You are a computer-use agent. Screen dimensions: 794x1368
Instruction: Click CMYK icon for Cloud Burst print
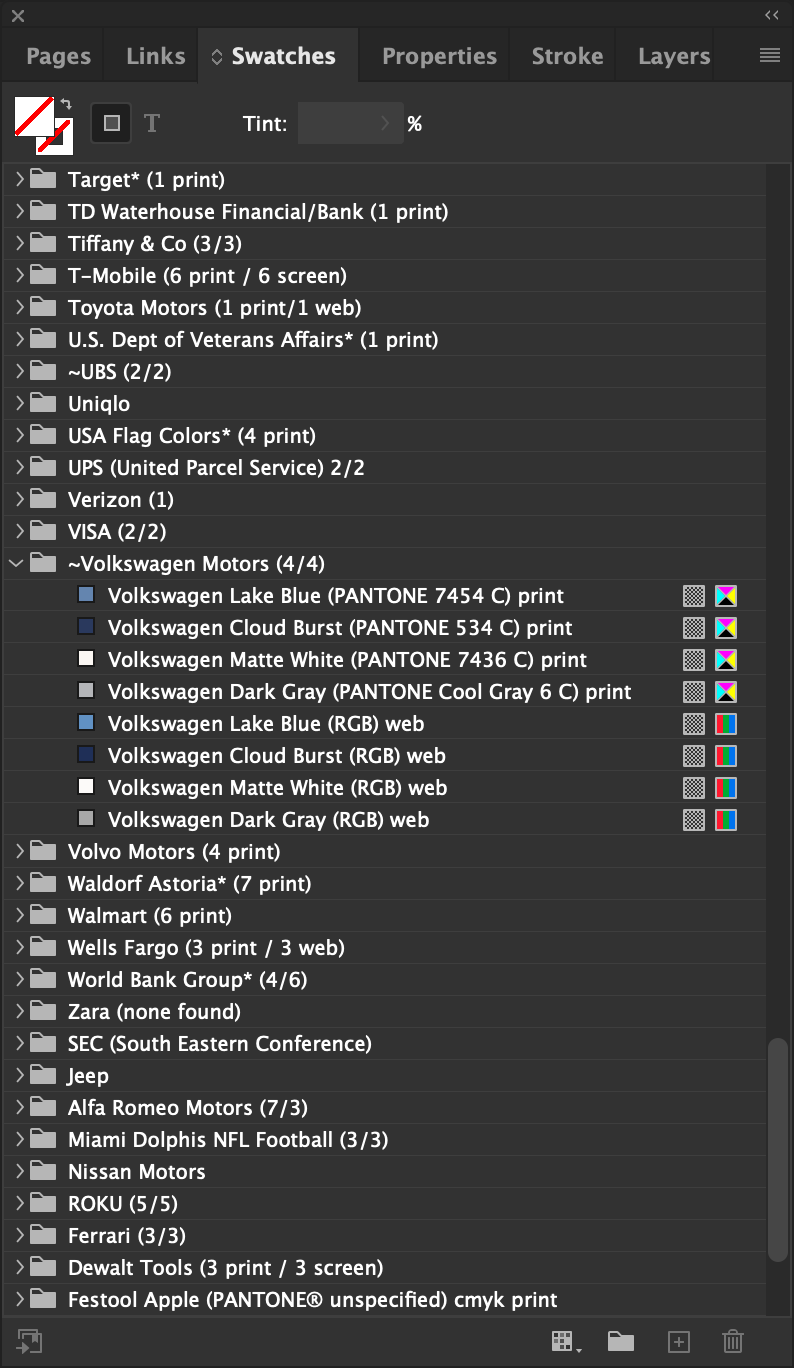[726, 629]
